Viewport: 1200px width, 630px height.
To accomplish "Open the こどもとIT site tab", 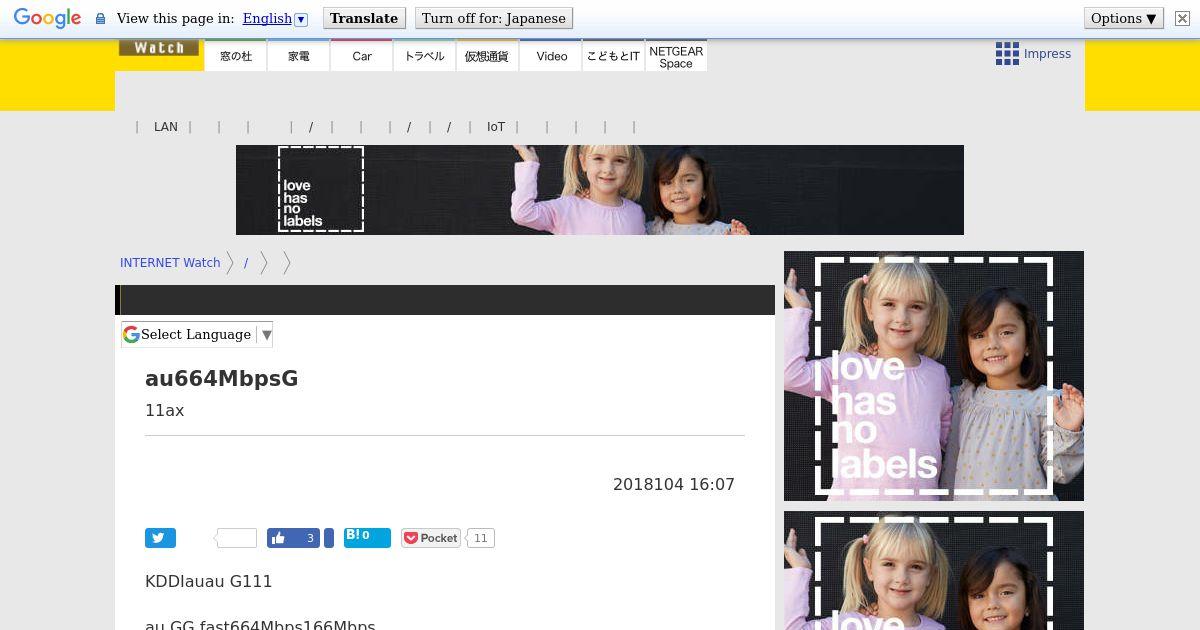I will click(613, 56).
